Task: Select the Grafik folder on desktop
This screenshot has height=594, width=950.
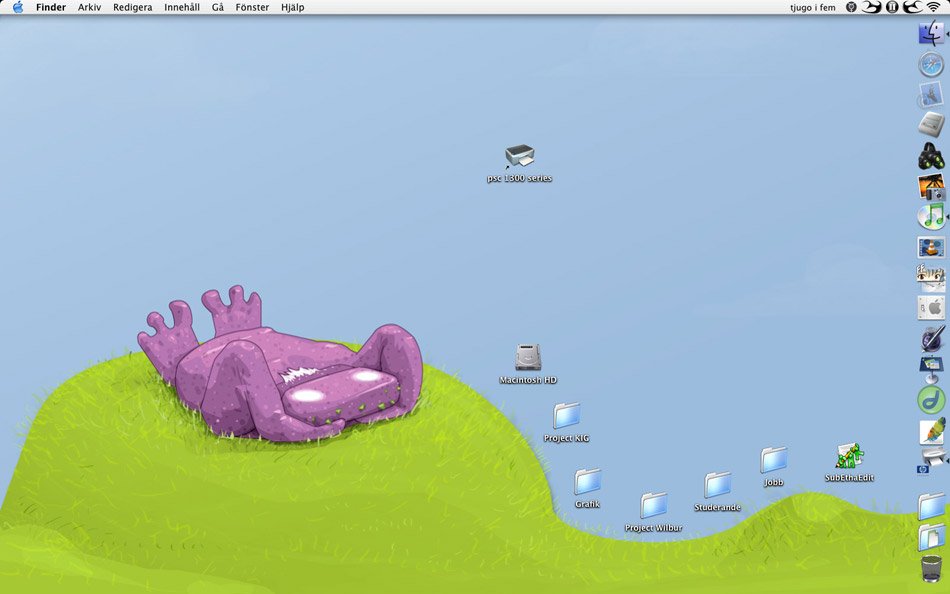Action: point(587,482)
